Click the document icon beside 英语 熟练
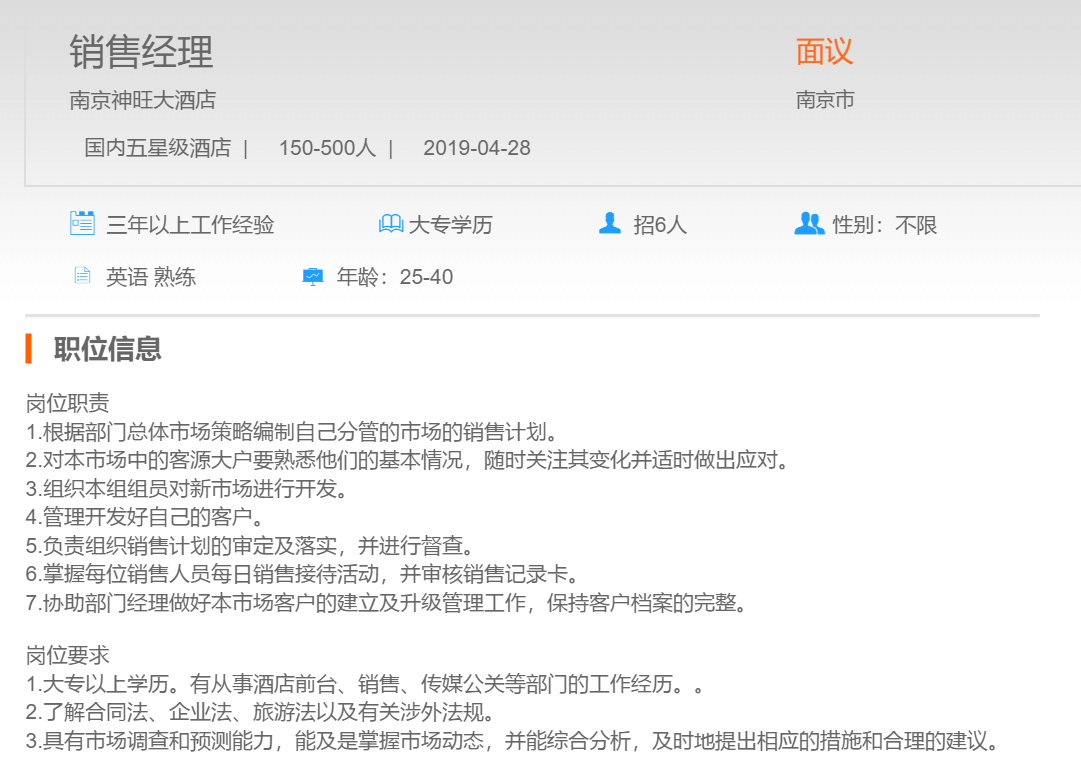Screen dimensions: 1081x758 point(82,276)
